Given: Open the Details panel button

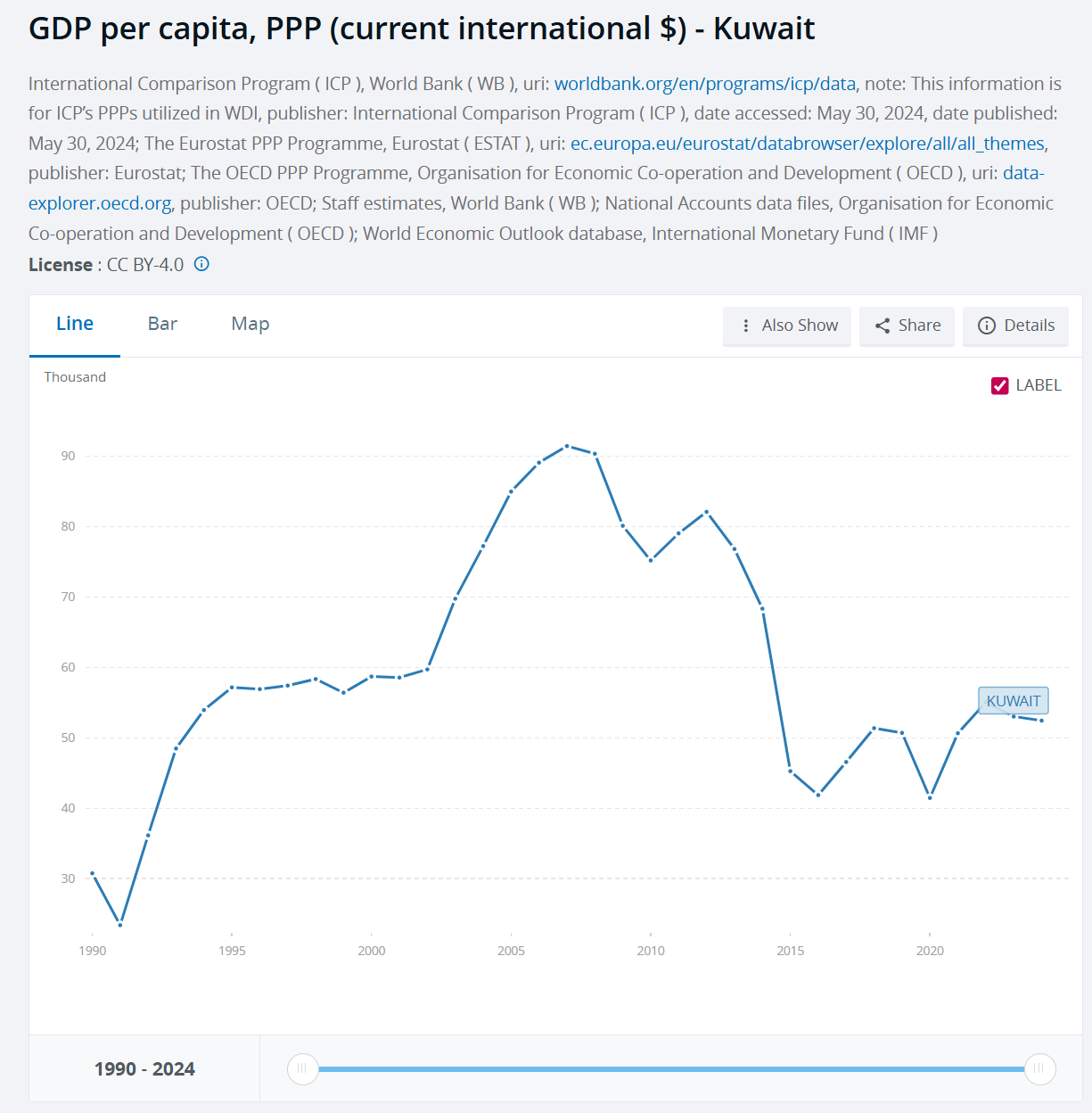Looking at the screenshot, I should tap(1029, 326).
